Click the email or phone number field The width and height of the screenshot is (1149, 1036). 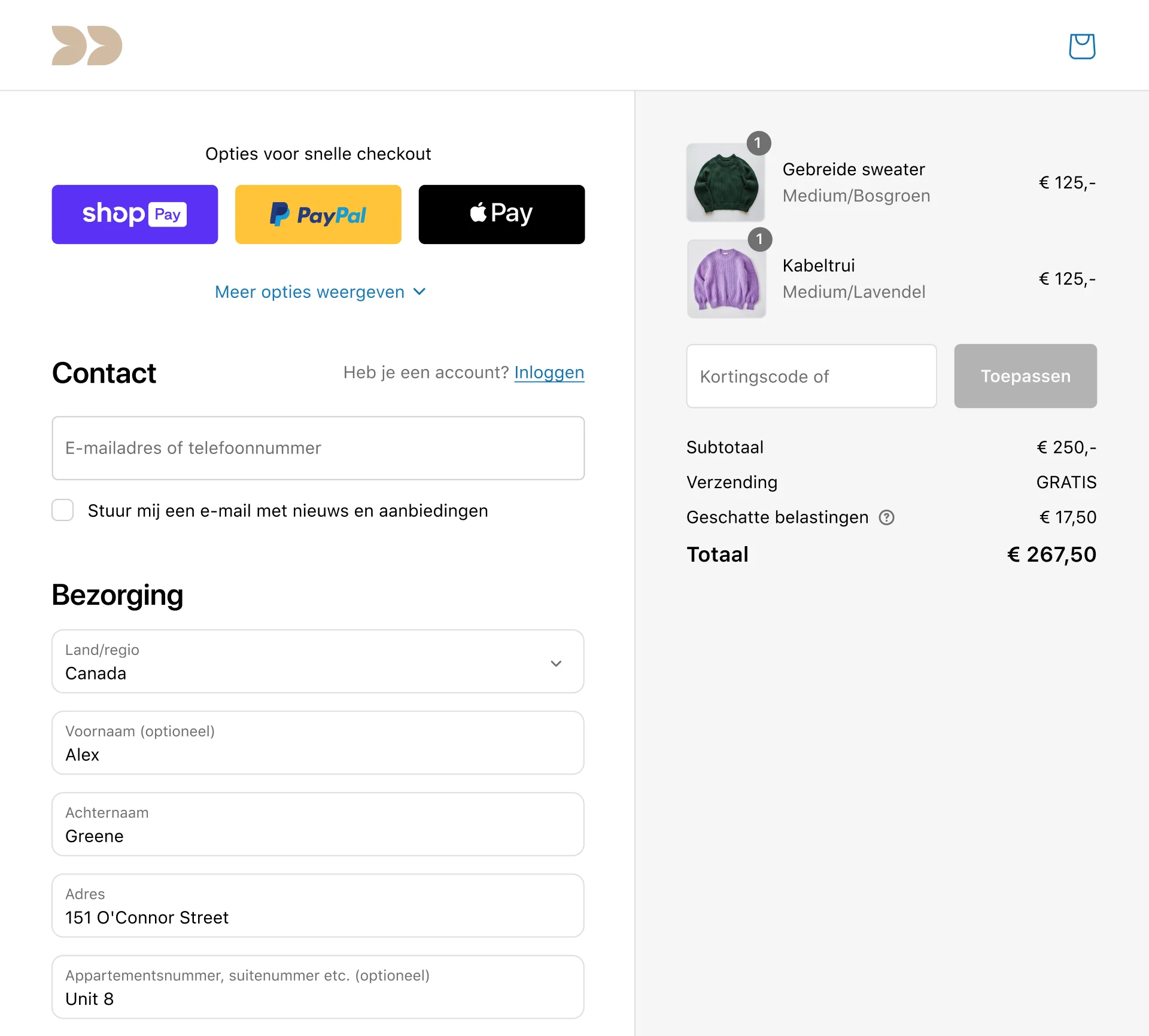[318, 448]
